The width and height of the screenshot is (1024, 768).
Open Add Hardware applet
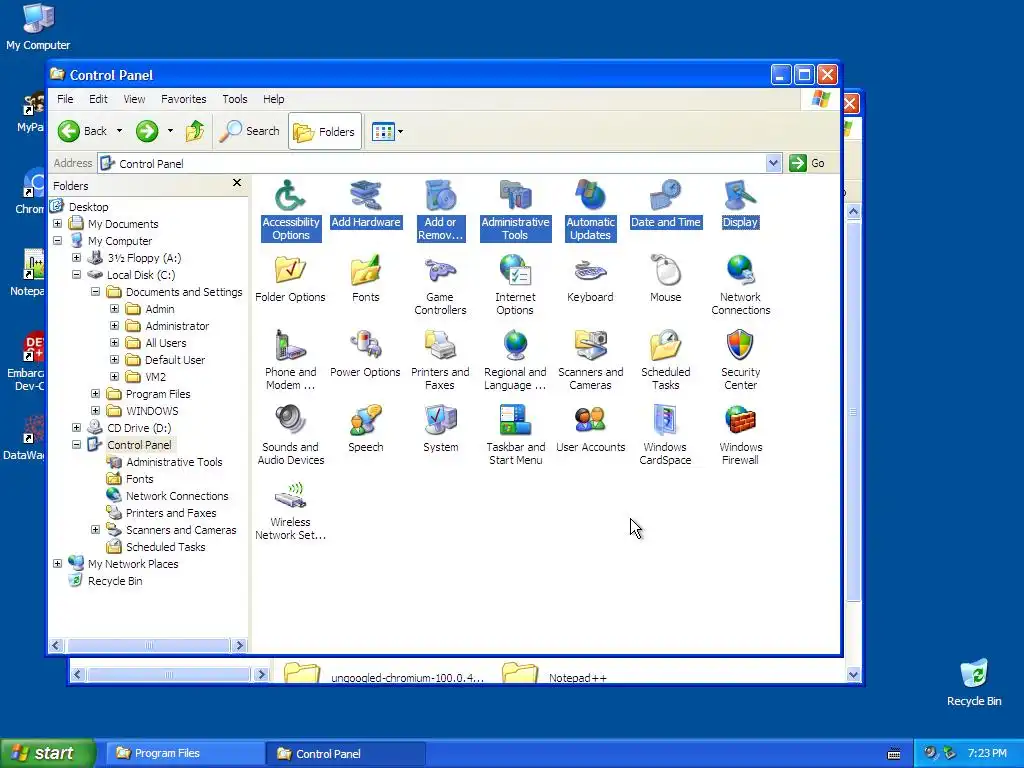[x=365, y=204]
